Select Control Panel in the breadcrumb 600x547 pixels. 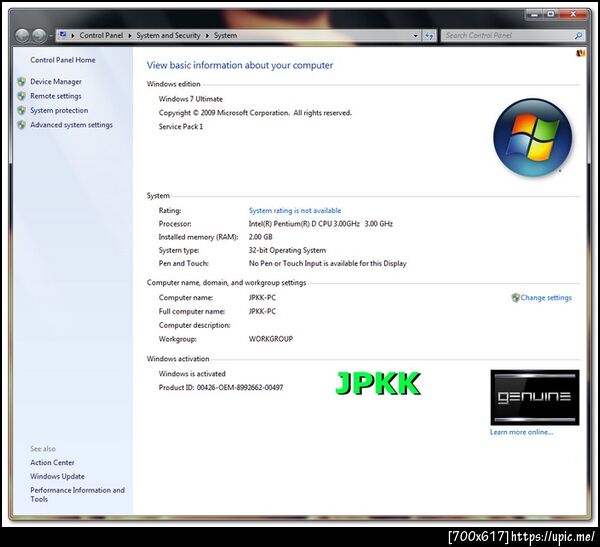(x=101, y=35)
